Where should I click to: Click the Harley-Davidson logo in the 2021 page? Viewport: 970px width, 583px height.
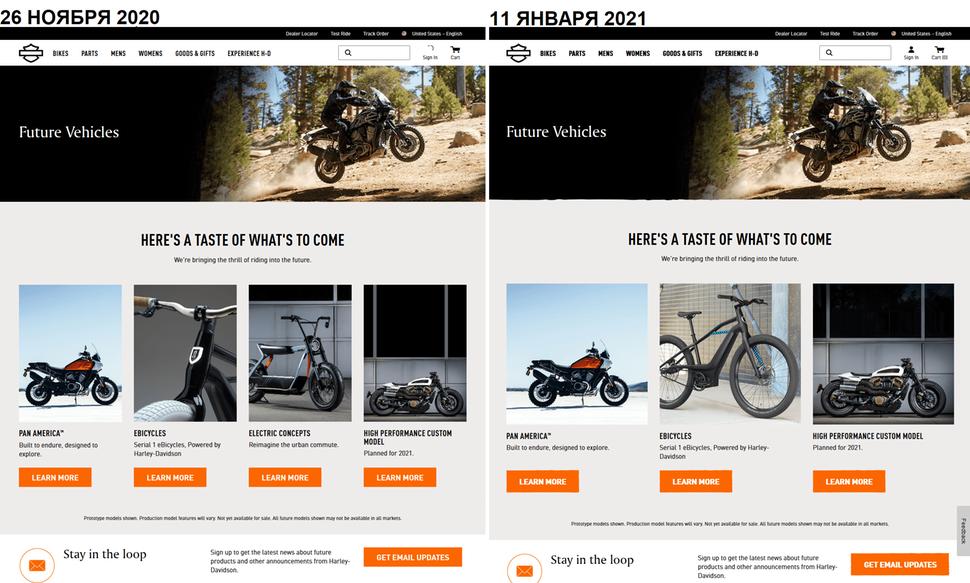[518, 53]
